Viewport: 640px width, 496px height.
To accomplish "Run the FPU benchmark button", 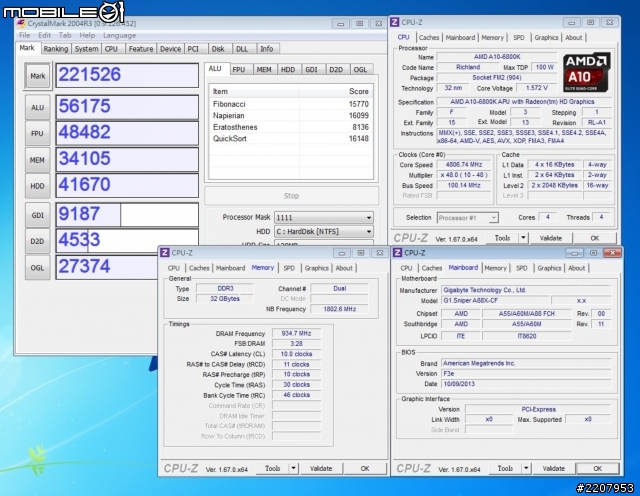I will [x=38, y=133].
